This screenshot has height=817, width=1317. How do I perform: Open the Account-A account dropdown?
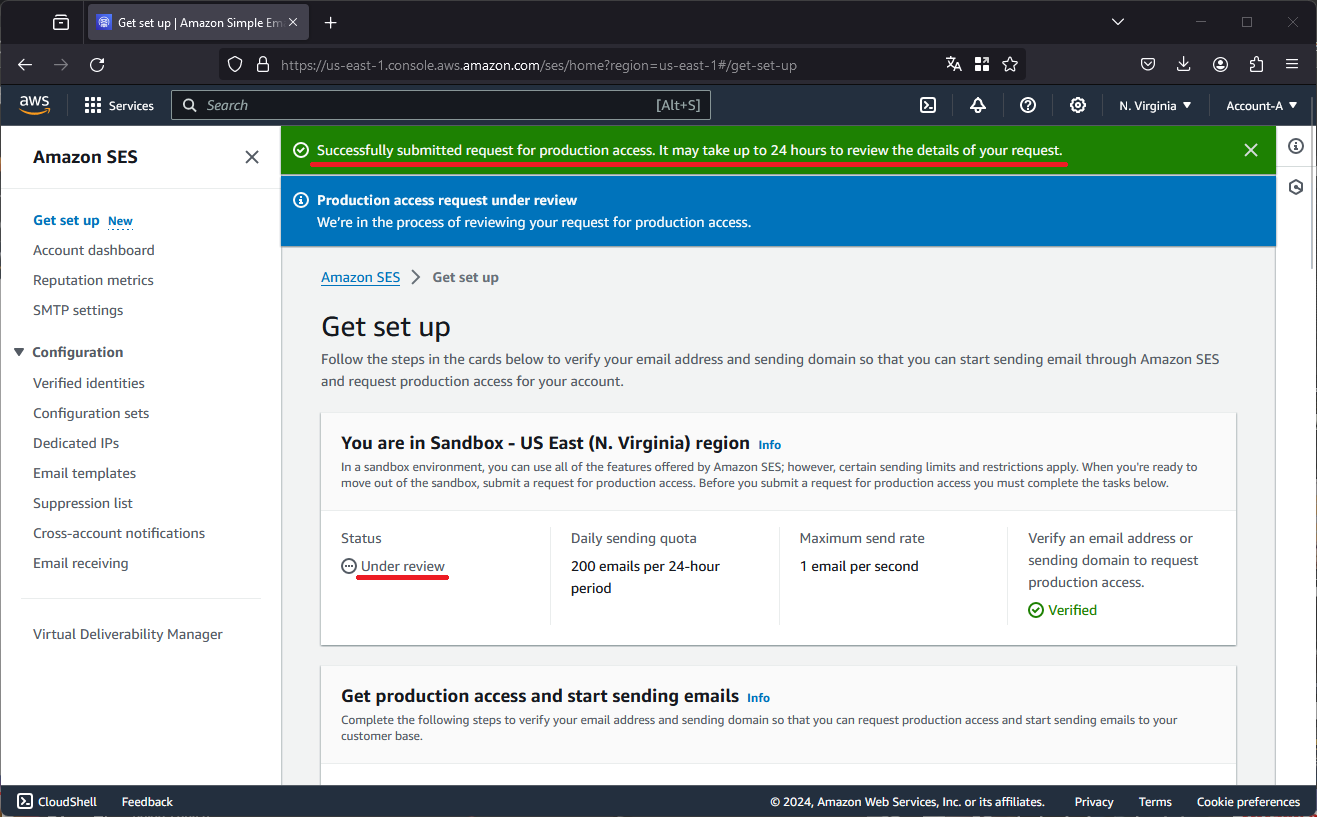point(1262,105)
